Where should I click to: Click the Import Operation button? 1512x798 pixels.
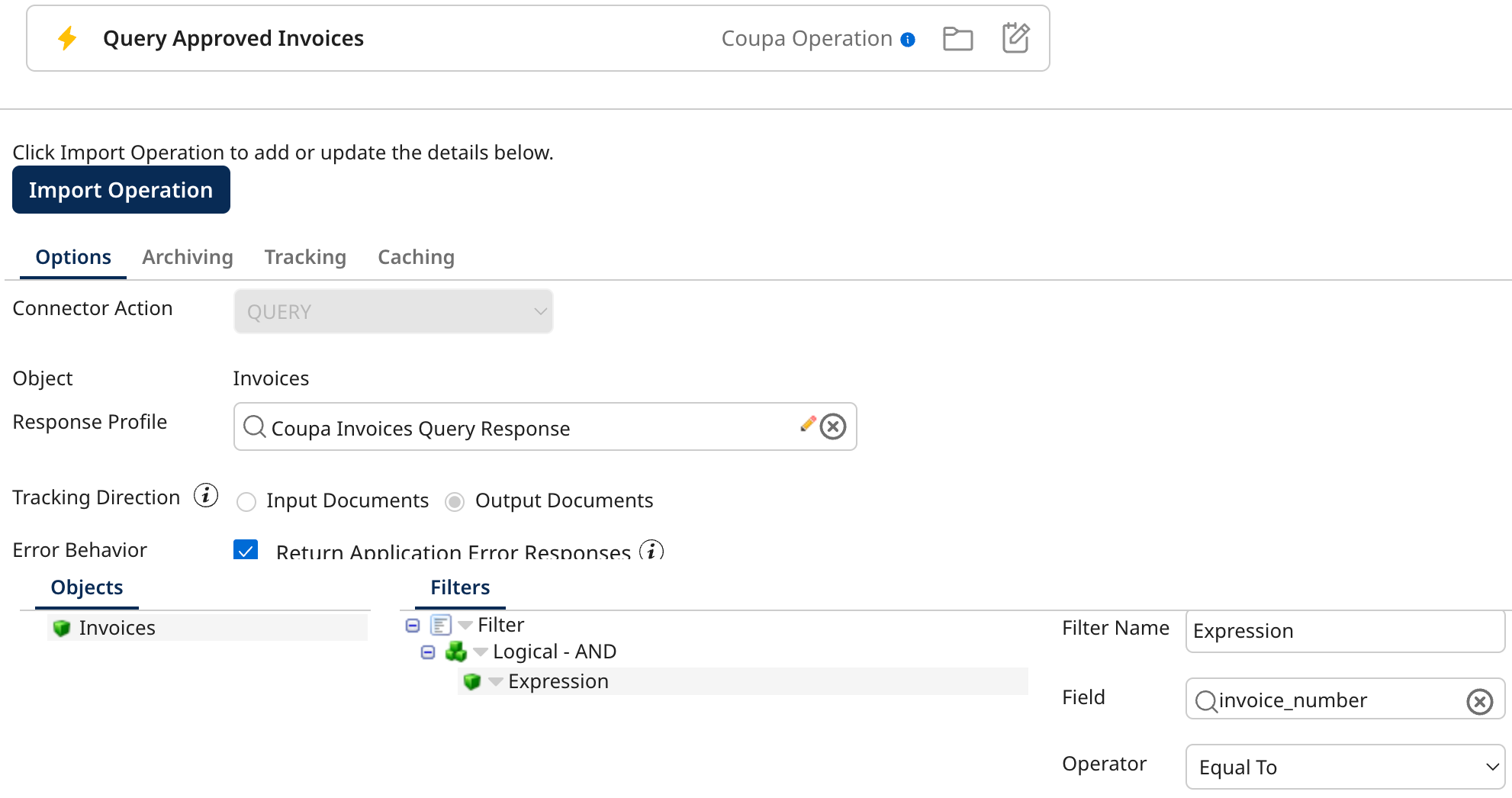click(x=121, y=189)
